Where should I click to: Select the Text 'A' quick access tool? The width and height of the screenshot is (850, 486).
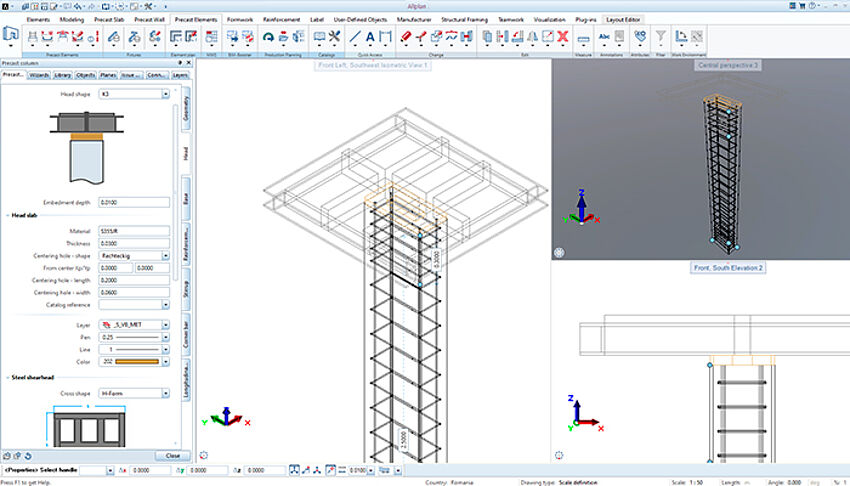tap(369, 38)
